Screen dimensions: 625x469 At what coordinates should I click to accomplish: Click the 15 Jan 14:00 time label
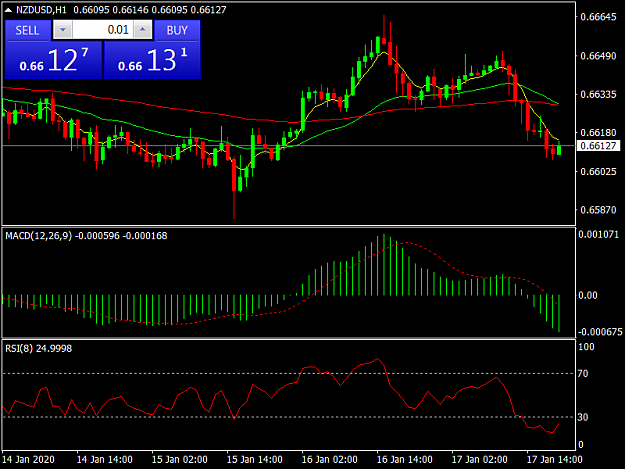(x=254, y=459)
